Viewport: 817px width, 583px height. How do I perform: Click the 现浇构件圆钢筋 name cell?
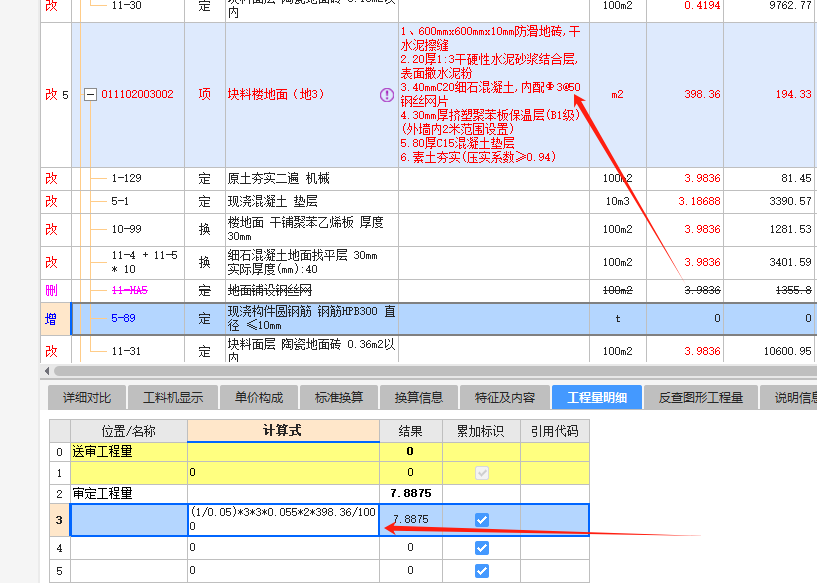(312, 318)
